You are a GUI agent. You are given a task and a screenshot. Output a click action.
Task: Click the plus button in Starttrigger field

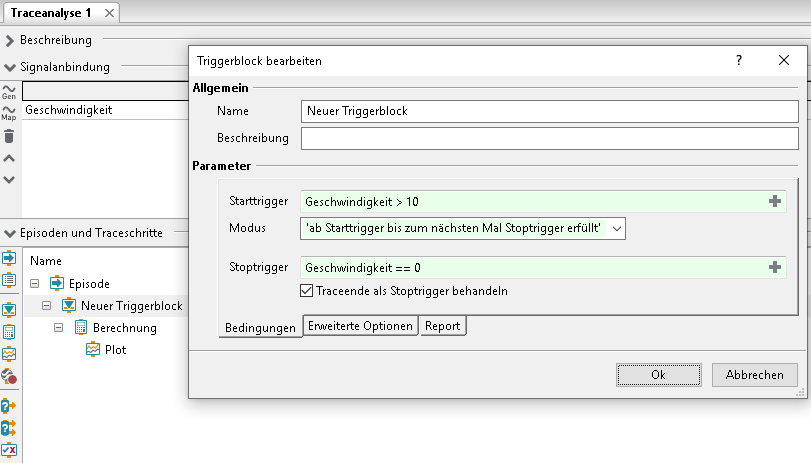774,201
